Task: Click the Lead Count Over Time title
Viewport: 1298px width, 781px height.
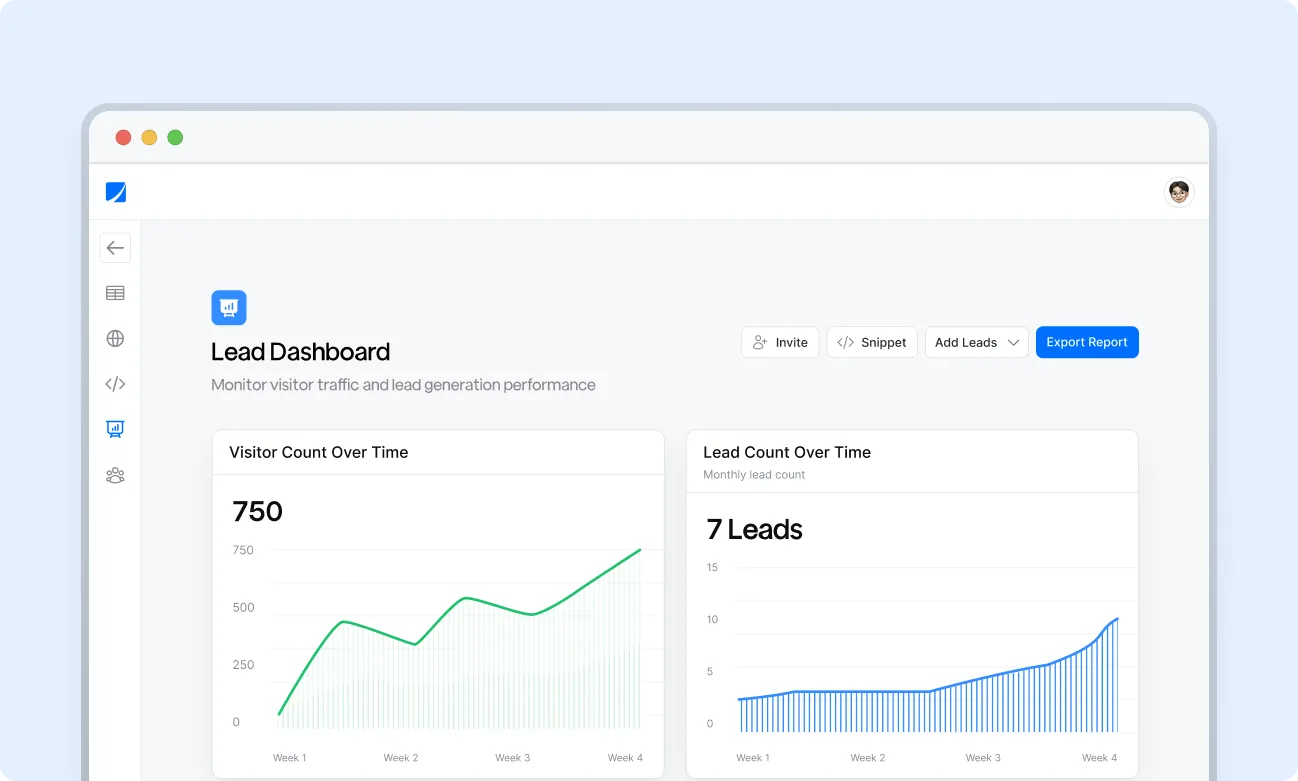Action: [x=786, y=452]
